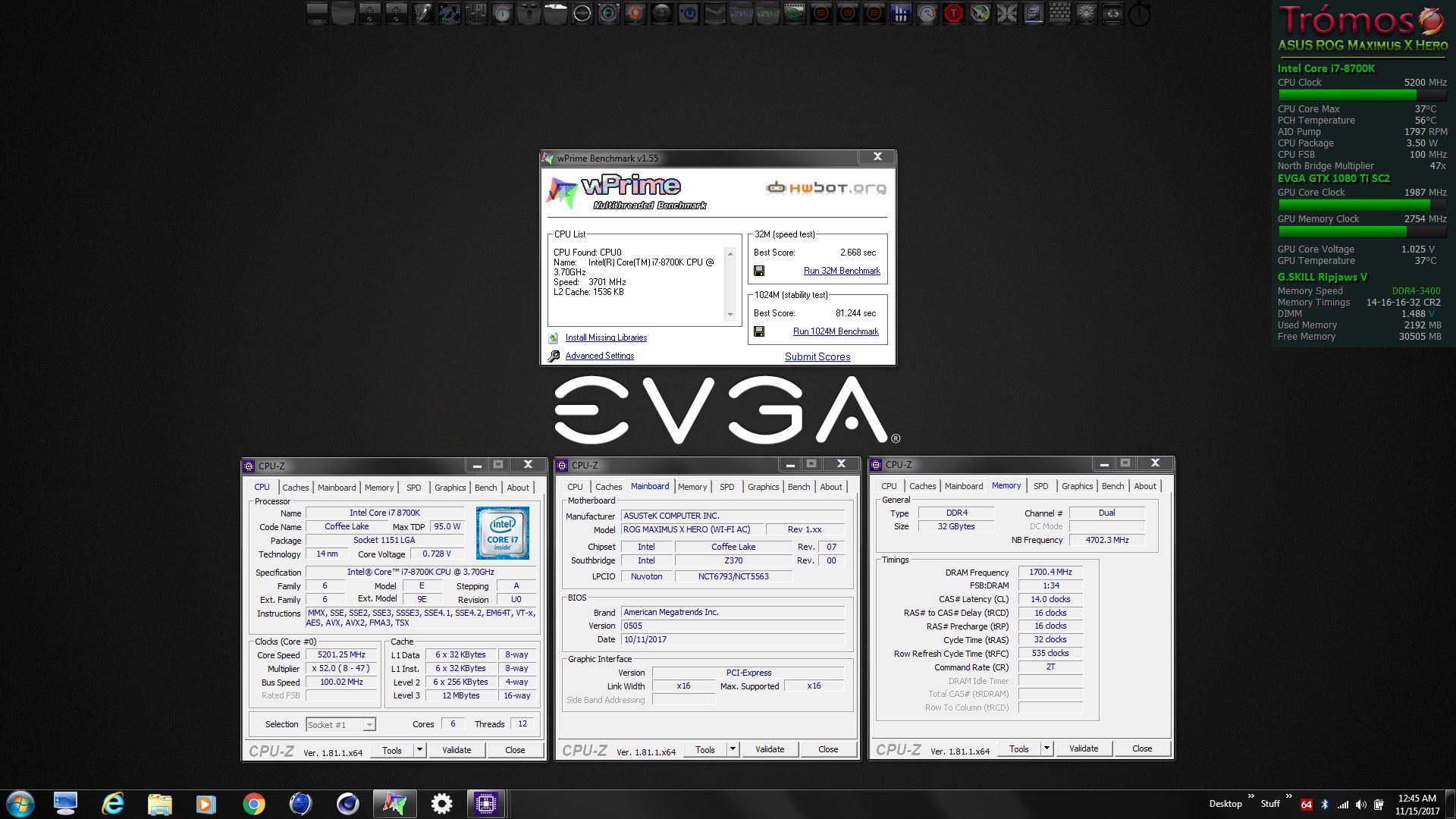This screenshot has width=1456, height=819.
Task: Open the orange Origin icon in the dock
Action: (635, 13)
